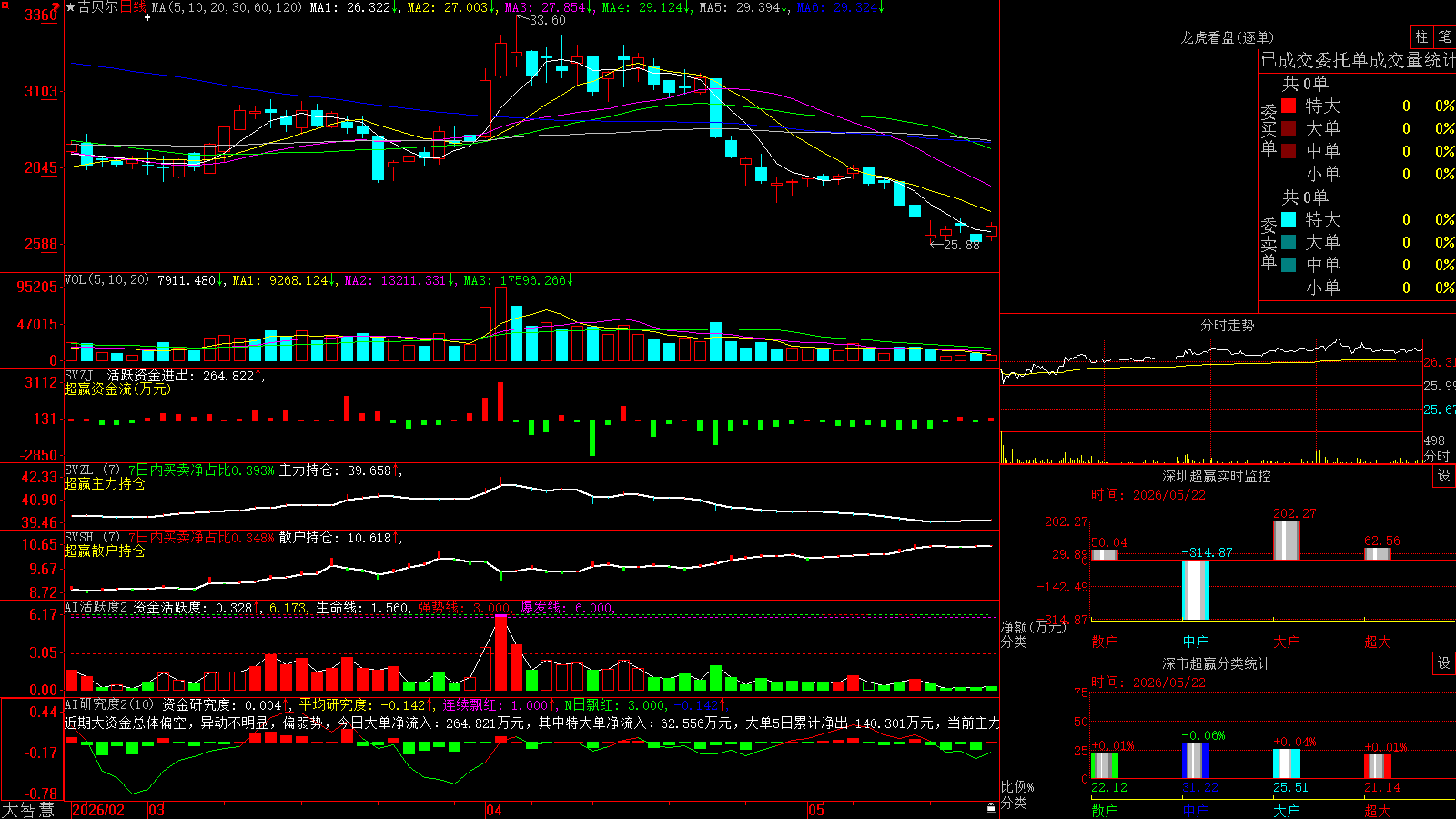
Task: Click the 超大 bar showing 21.14 in 分类统计
Action: point(1378,766)
